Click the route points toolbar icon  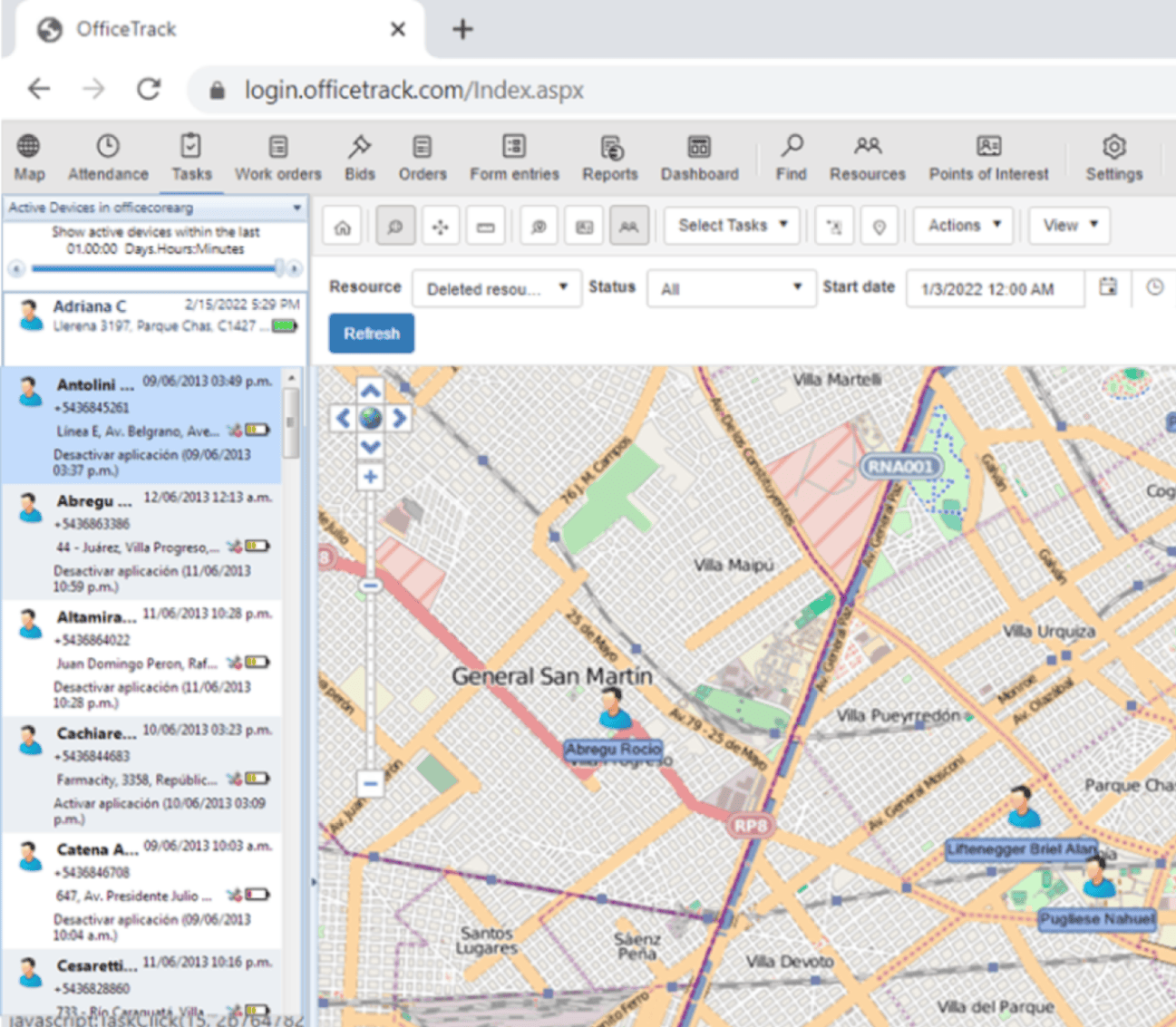(x=834, y=227)
